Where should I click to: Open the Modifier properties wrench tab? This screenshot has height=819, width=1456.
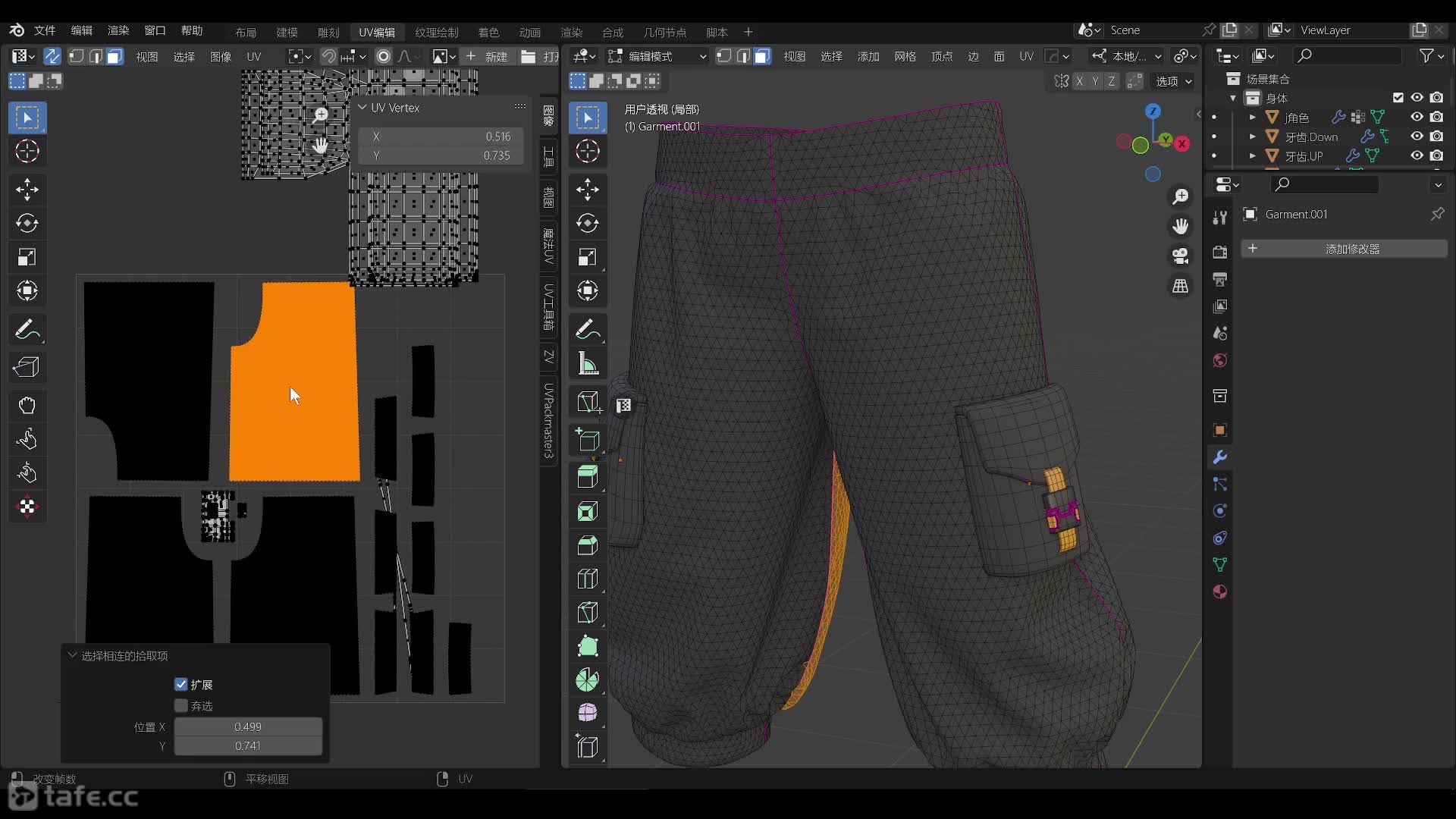[x=1220, y=457]
